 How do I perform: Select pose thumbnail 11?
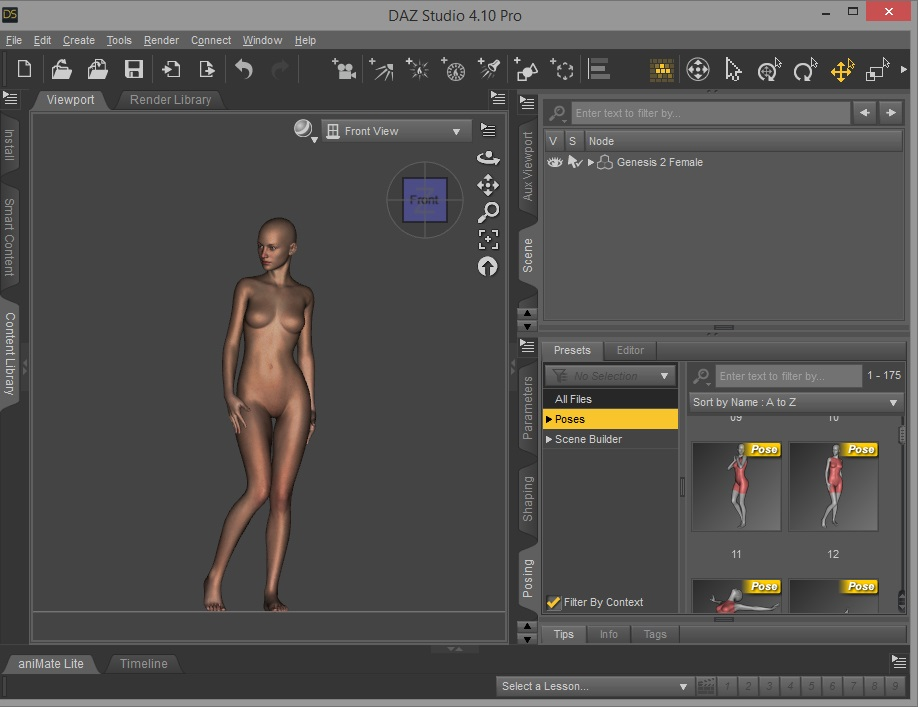coord(736,486)
